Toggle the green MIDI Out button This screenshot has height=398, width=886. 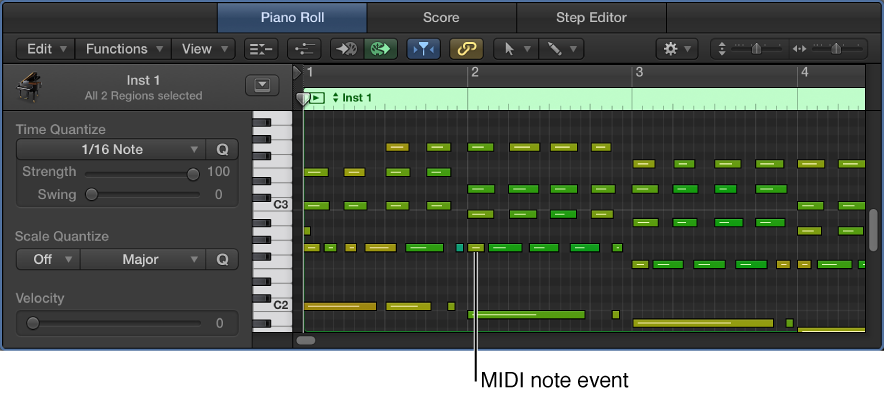point(380,49)
